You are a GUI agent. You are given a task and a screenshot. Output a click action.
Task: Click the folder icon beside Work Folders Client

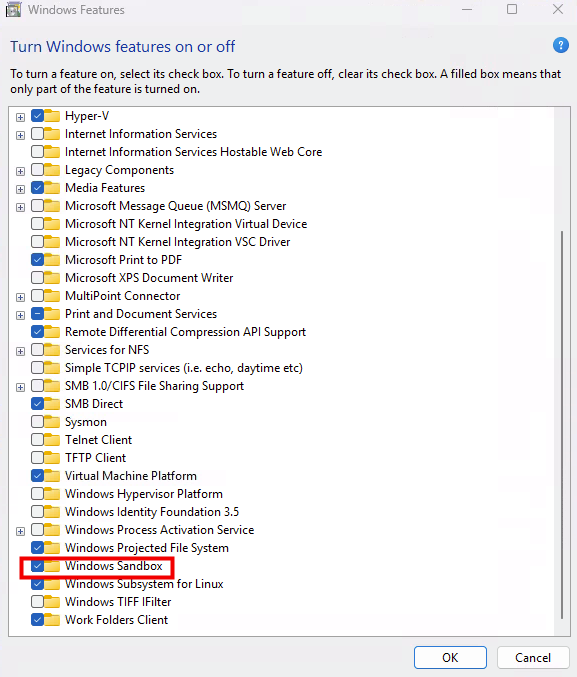pyautogui.click(x=52, y=620)
